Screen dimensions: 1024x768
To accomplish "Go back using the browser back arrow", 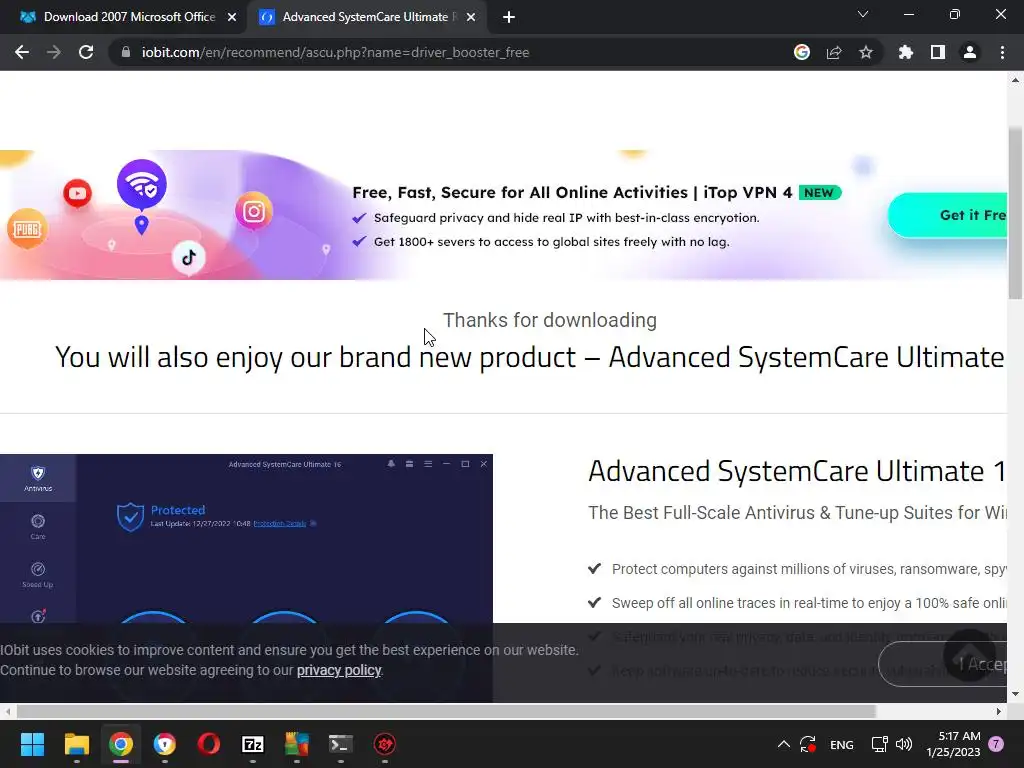I will (22, 52).
